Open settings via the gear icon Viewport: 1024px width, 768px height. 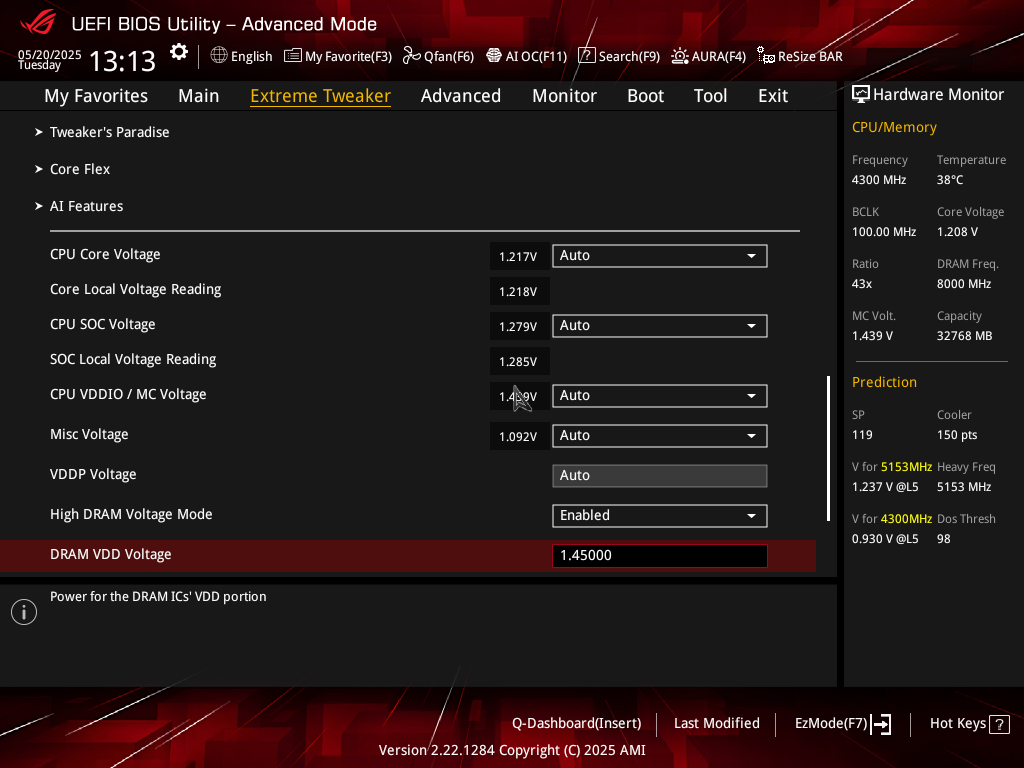point(179,52)
